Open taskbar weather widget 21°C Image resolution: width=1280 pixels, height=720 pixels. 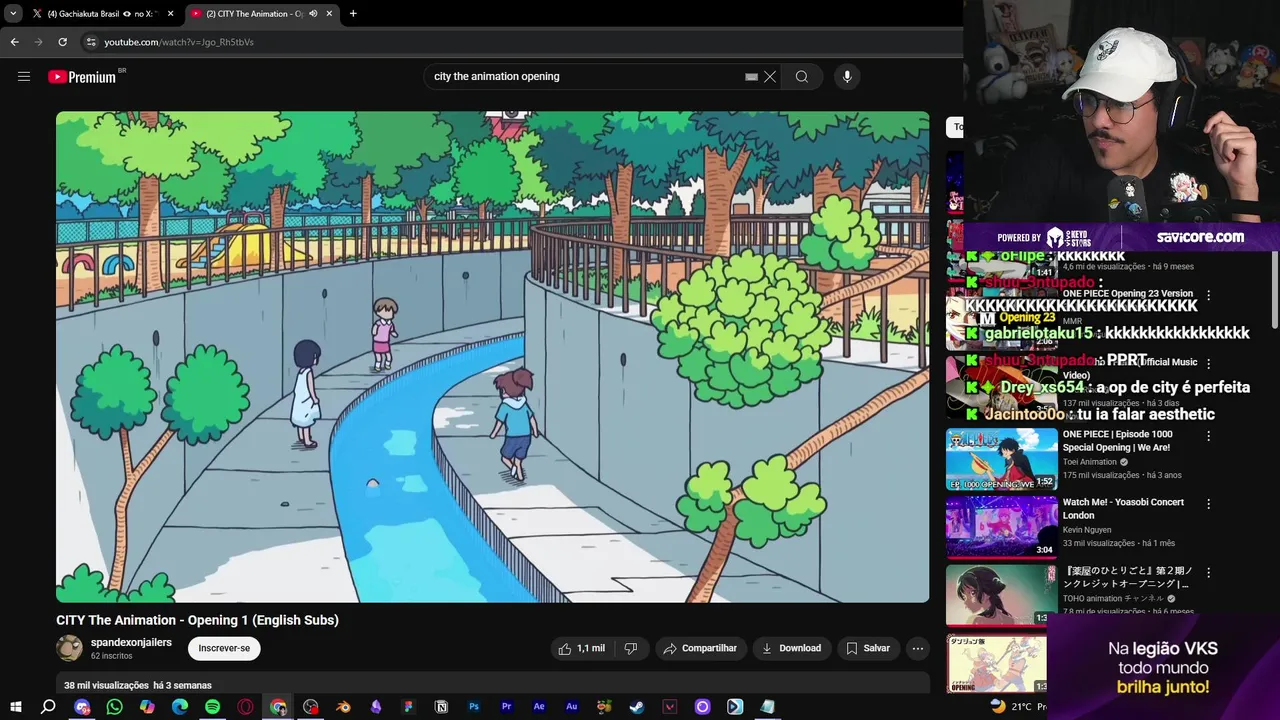1016,706
